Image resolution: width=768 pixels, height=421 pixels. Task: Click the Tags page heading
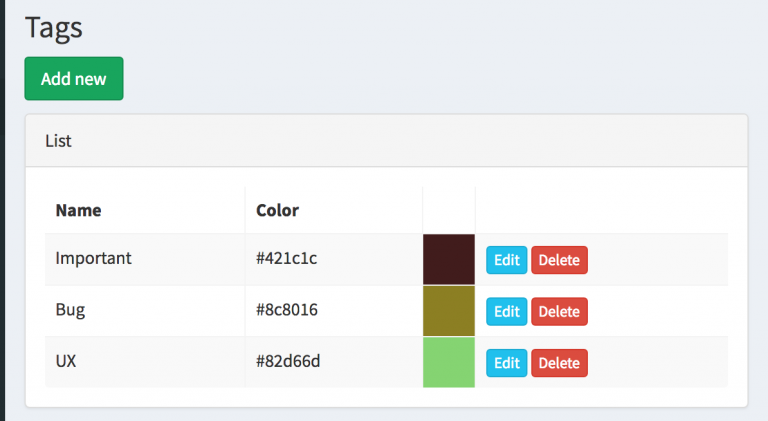pos(54,28)
